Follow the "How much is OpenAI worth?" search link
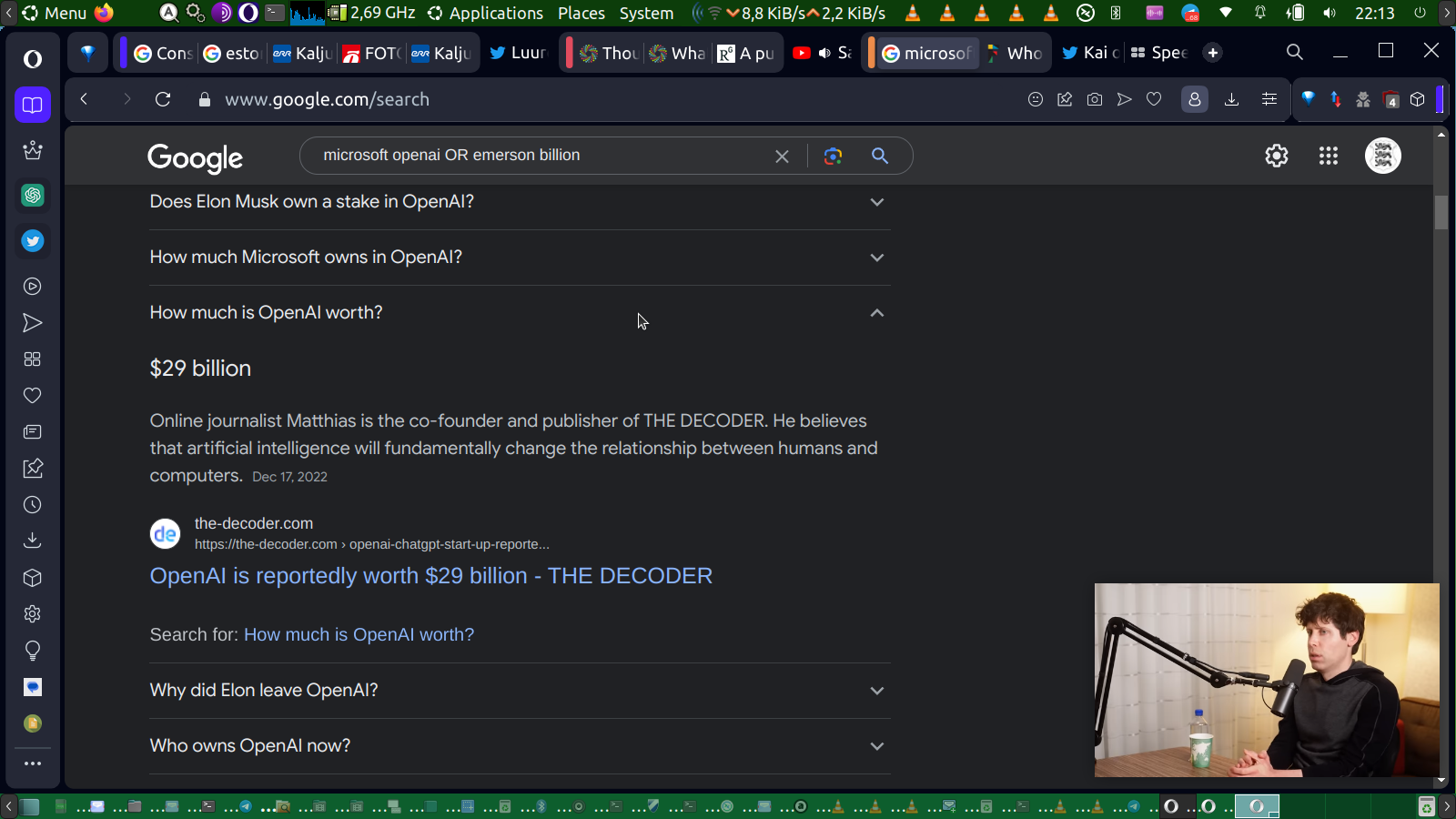This screenshot has width=1456, height=819. (359, 635)
